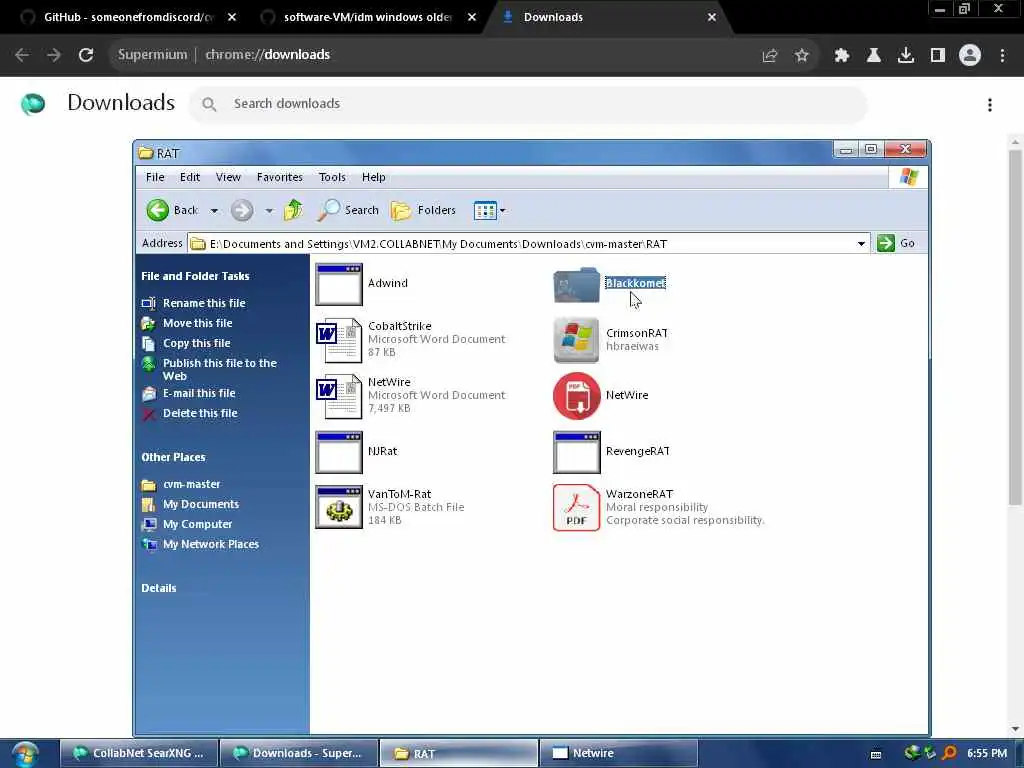Open the Views icon in toolbar
This screenshot has height=768, width=1024.
point(485,210)
